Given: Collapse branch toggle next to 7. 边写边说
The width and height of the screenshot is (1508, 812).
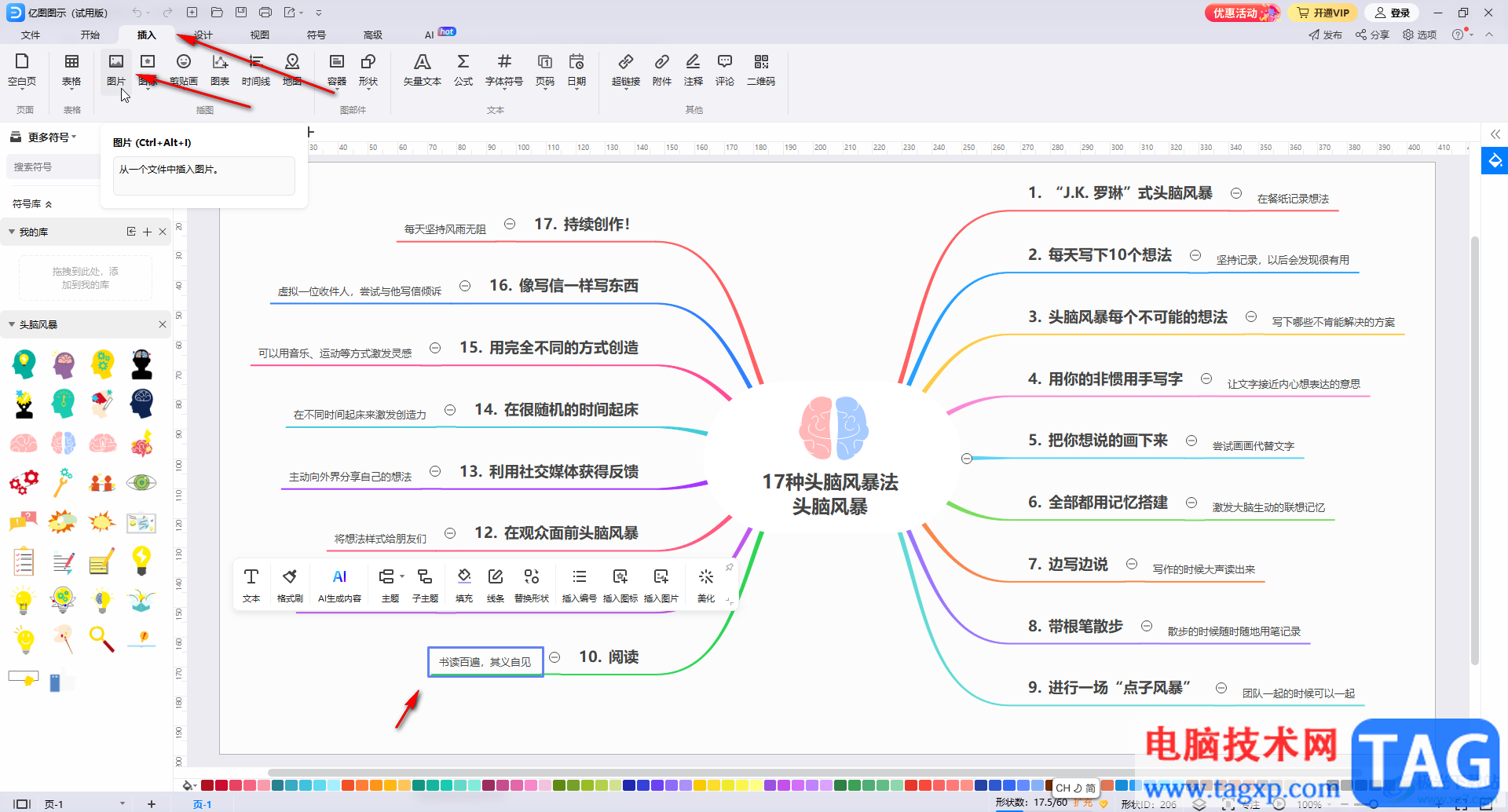Looking at the screenshot, I should 1132,564.
